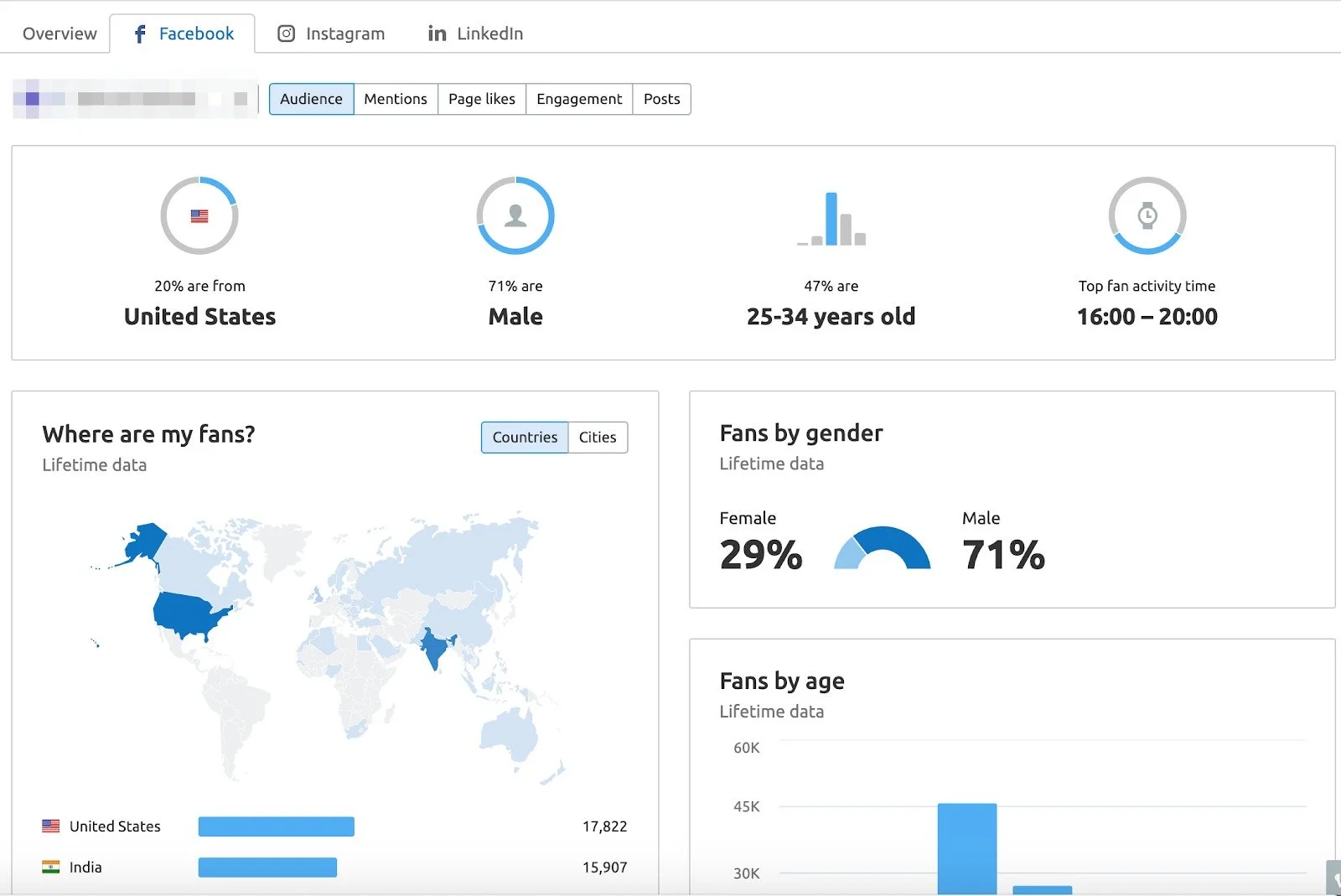Click the male silhouette audience icon
1341x896 pixels.
[515, 215]
